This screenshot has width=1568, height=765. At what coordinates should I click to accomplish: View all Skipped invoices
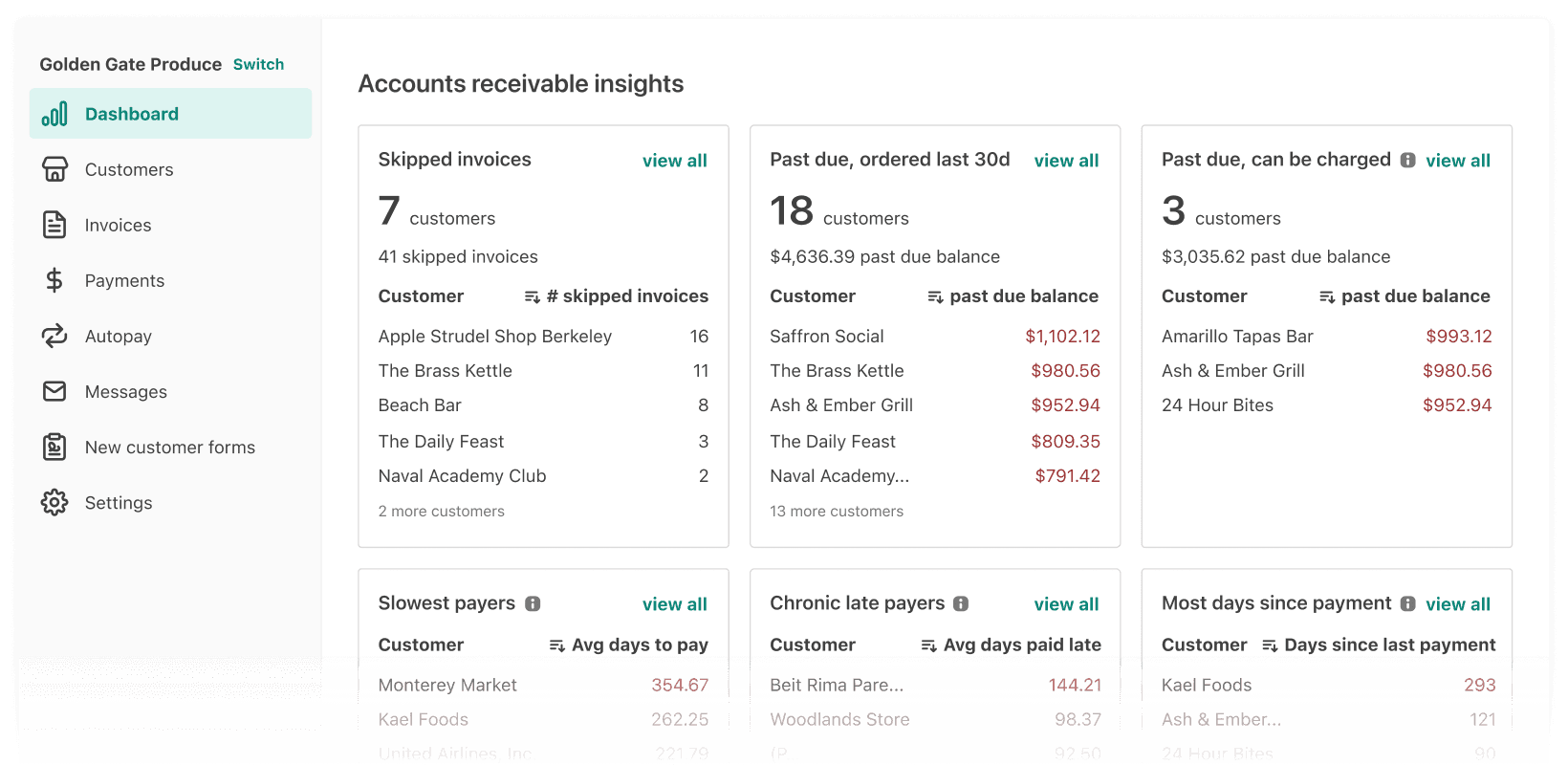[674, 161]
